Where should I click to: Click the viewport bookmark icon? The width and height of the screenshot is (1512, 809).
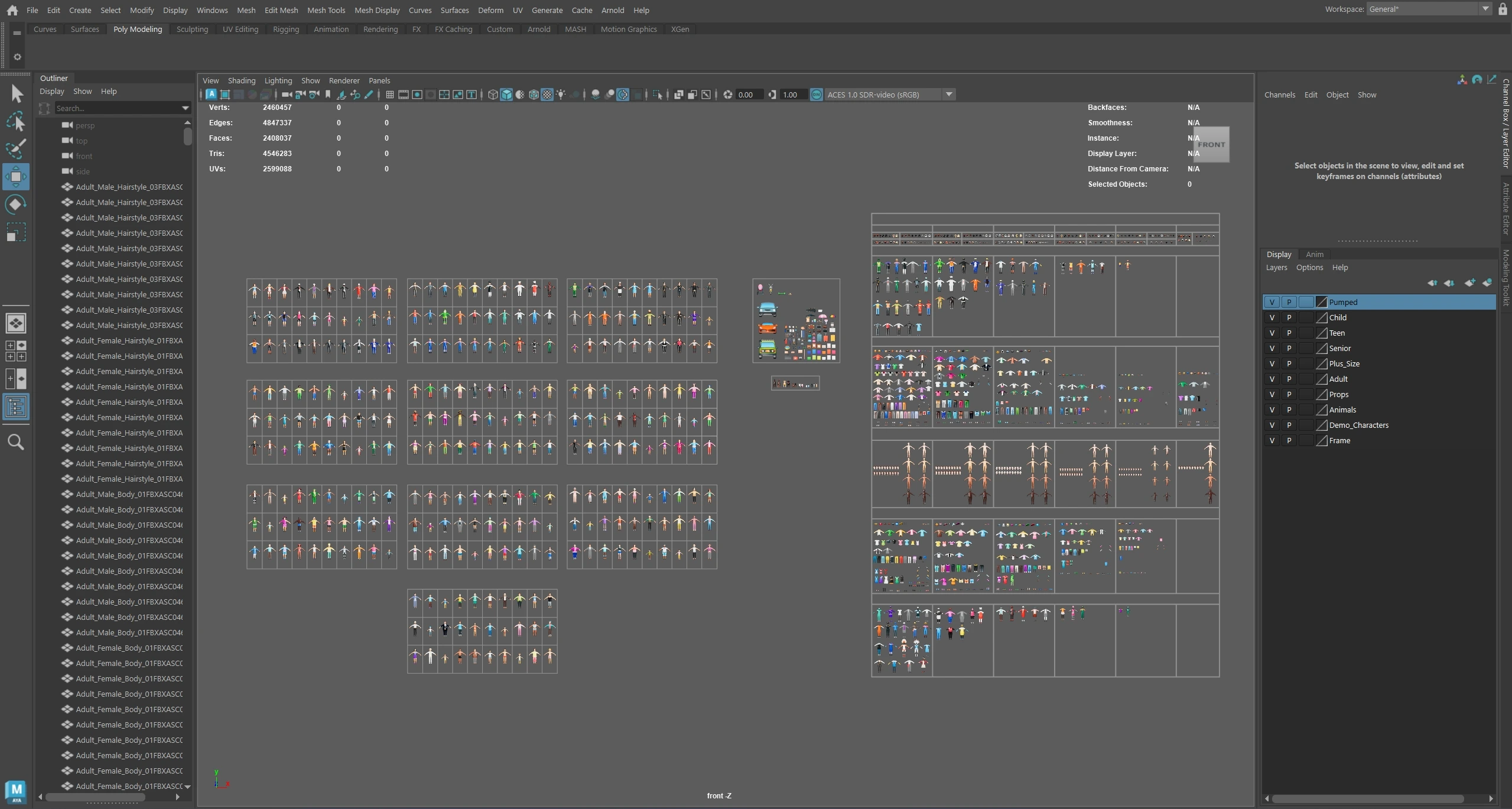[x=328, y=95]
